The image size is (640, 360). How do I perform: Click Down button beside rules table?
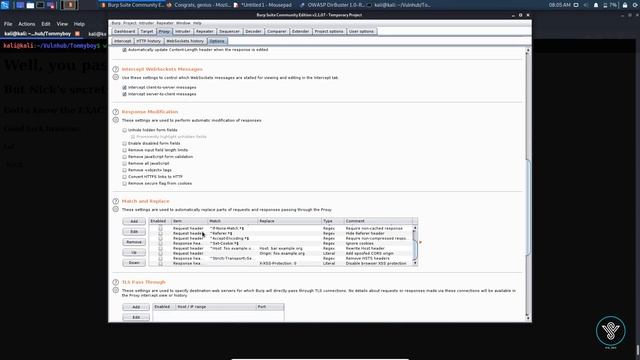(x=134, y=263)
